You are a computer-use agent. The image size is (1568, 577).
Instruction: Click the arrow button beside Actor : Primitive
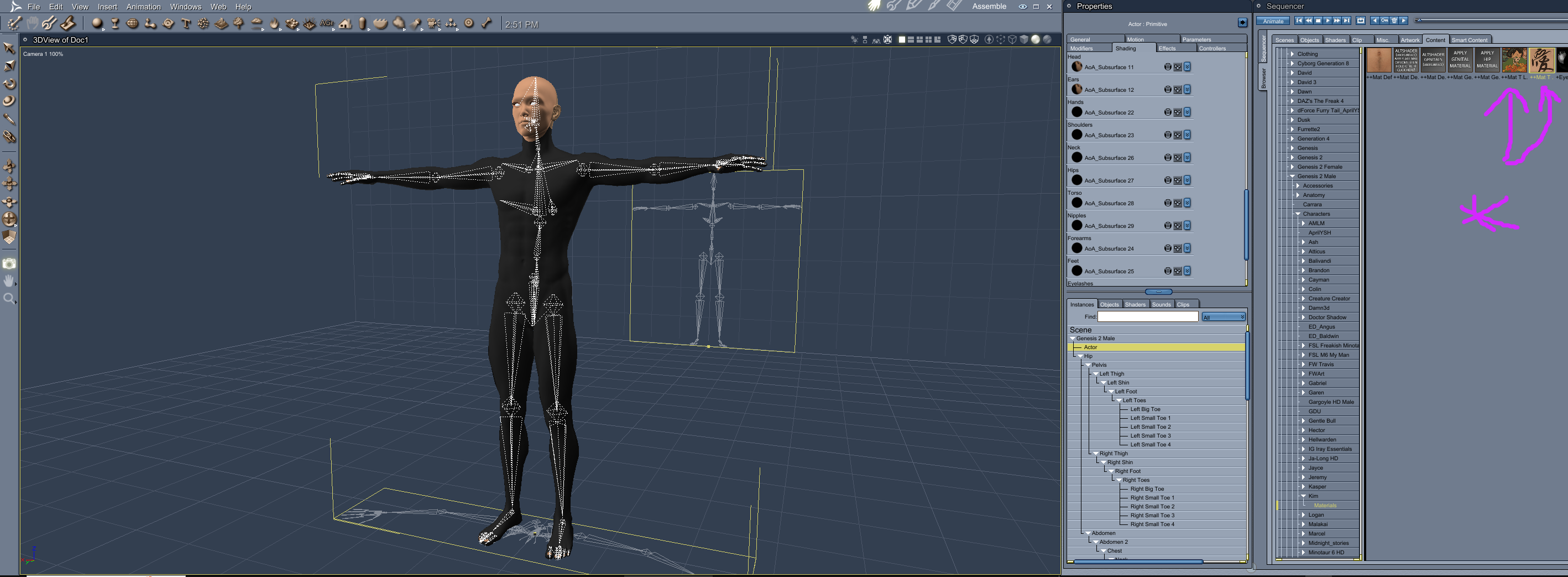pos(1242,23)
